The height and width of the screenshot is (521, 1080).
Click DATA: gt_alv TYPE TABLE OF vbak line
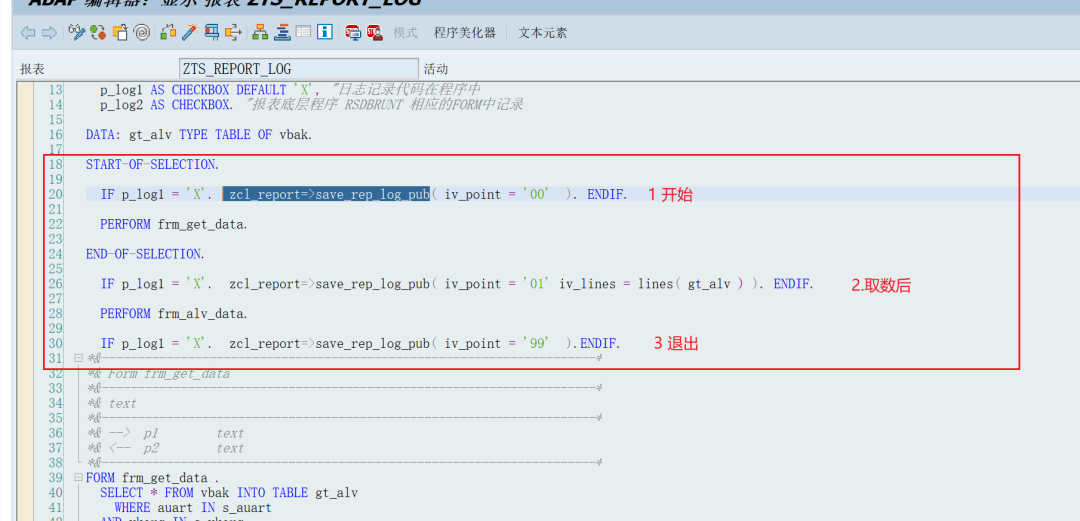click(199, 134)
